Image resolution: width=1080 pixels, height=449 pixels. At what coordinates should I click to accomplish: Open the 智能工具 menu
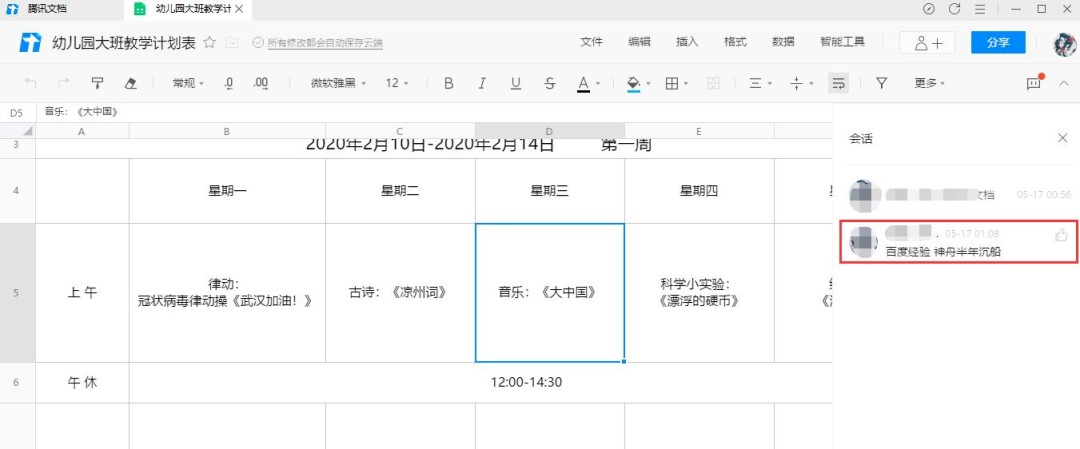coord(842,42)
